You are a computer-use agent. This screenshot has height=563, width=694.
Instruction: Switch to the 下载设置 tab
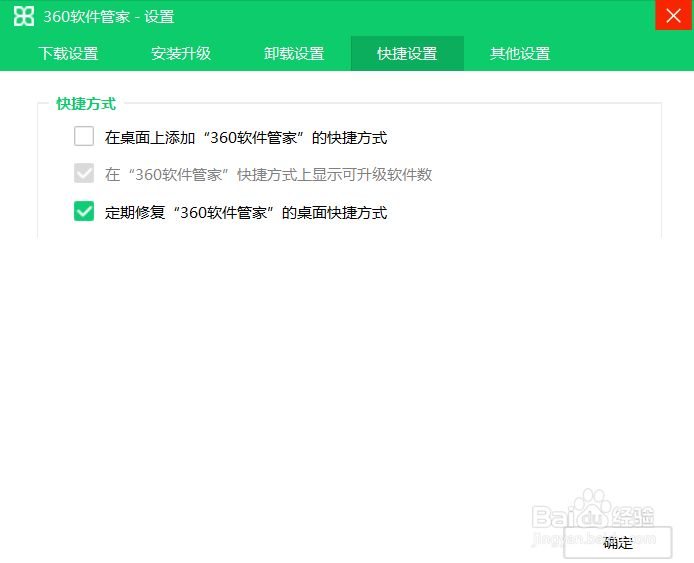[x=68, y=54]
